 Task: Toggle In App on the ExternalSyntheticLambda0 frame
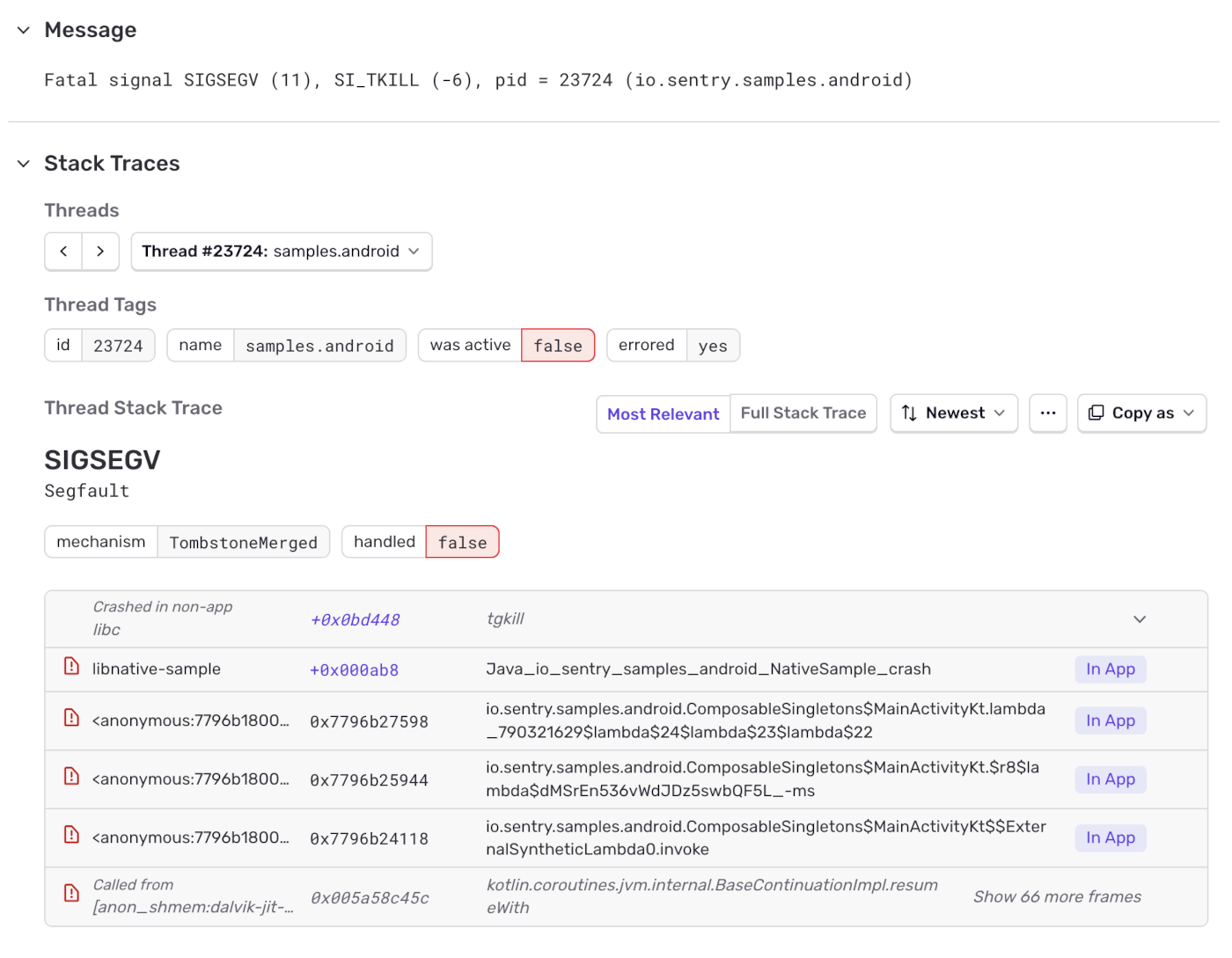coord(1110,837)
